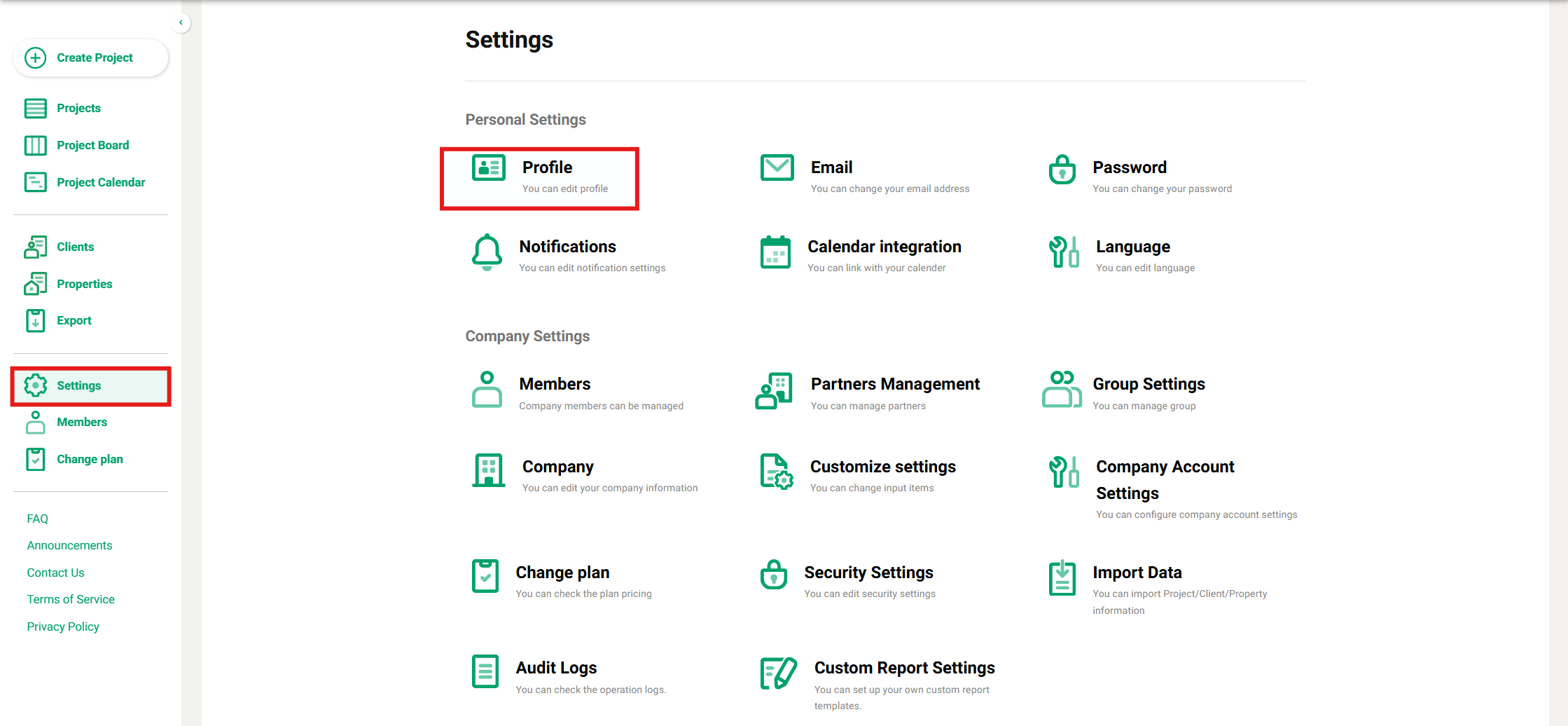The image size is (1568, 726).
Task: Open the FAQ link
Action: 38,519
